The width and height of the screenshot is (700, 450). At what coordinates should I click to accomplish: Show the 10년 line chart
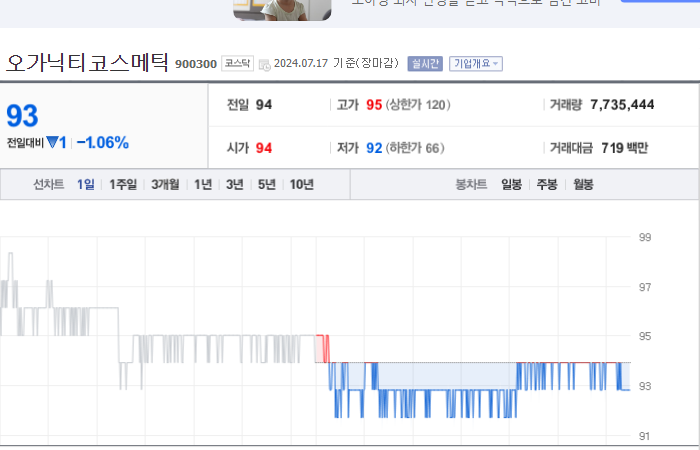tap(302, 184)
